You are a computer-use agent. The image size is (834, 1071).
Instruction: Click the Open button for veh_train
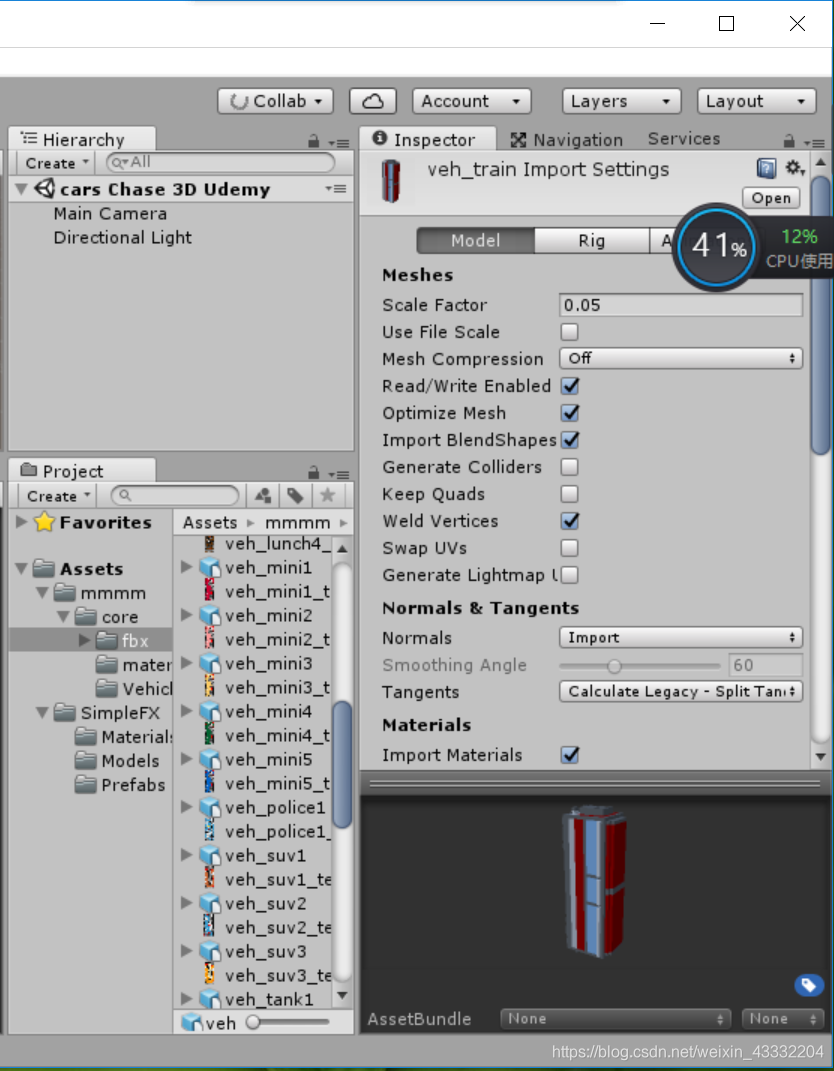coord(770,198)
